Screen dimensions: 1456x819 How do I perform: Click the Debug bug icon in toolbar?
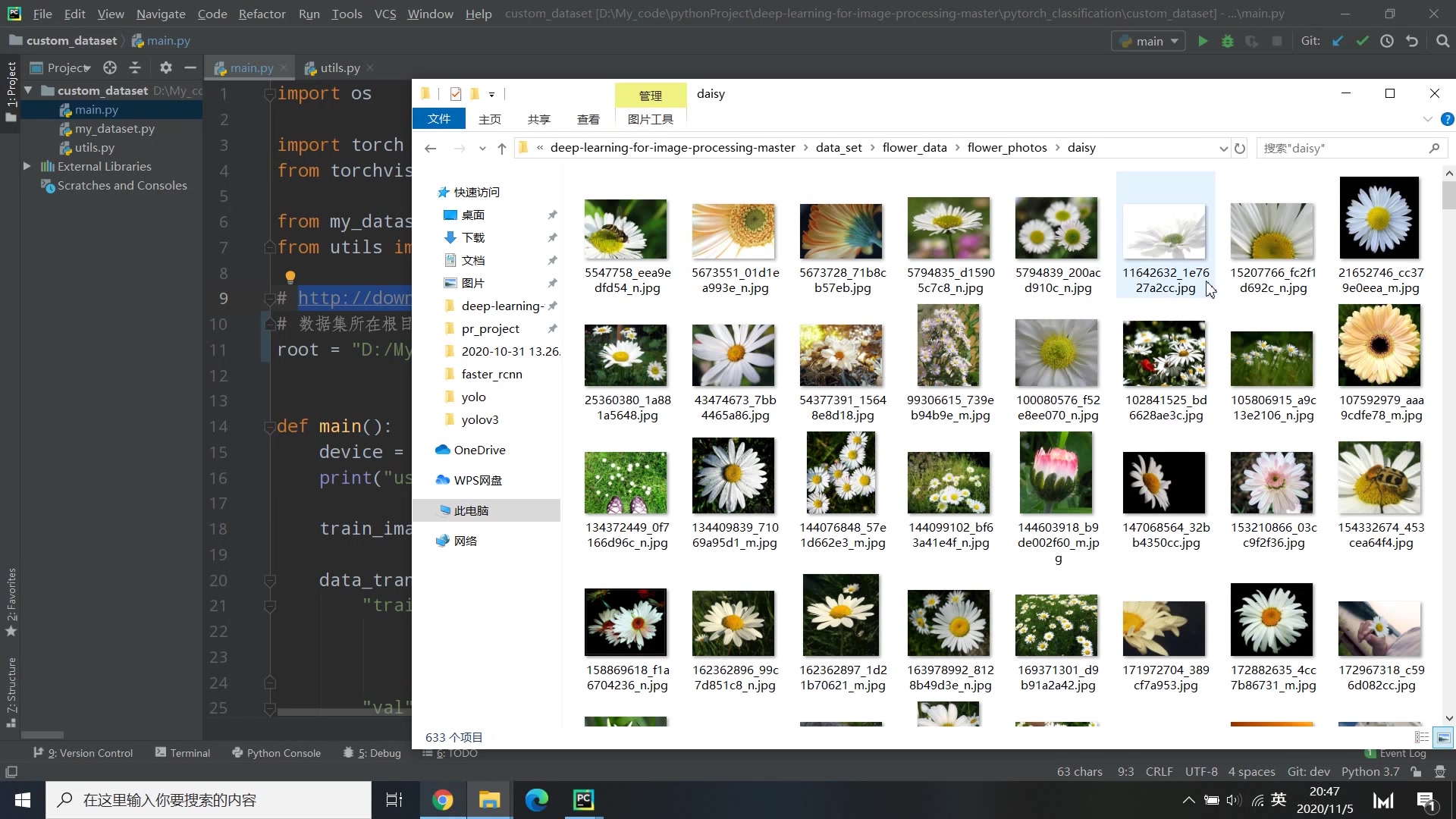point(1228,42)
